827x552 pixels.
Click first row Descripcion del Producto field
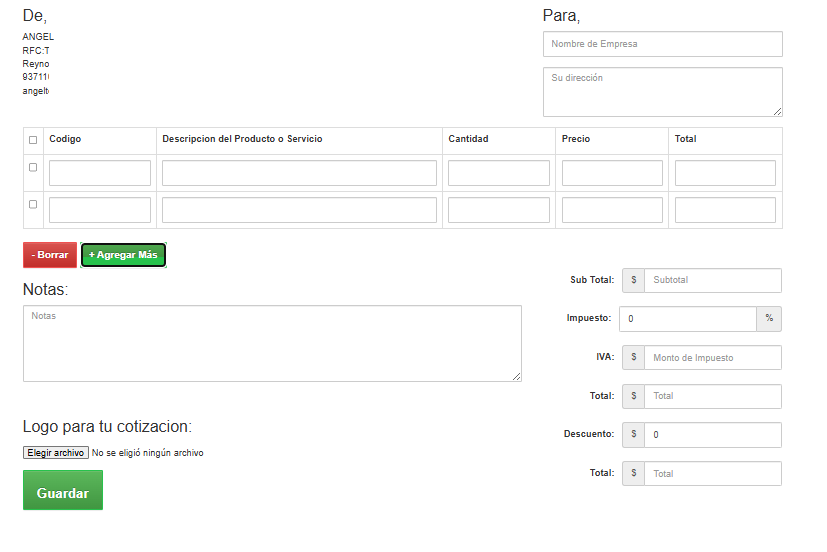(x=299, y=173)
